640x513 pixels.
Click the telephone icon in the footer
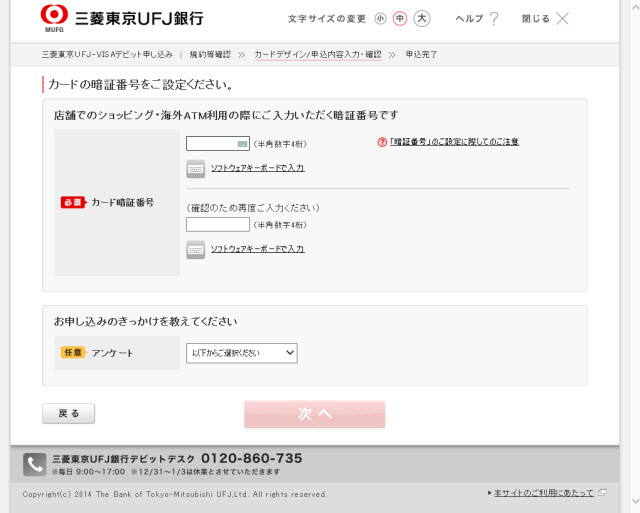pos(34,464)
